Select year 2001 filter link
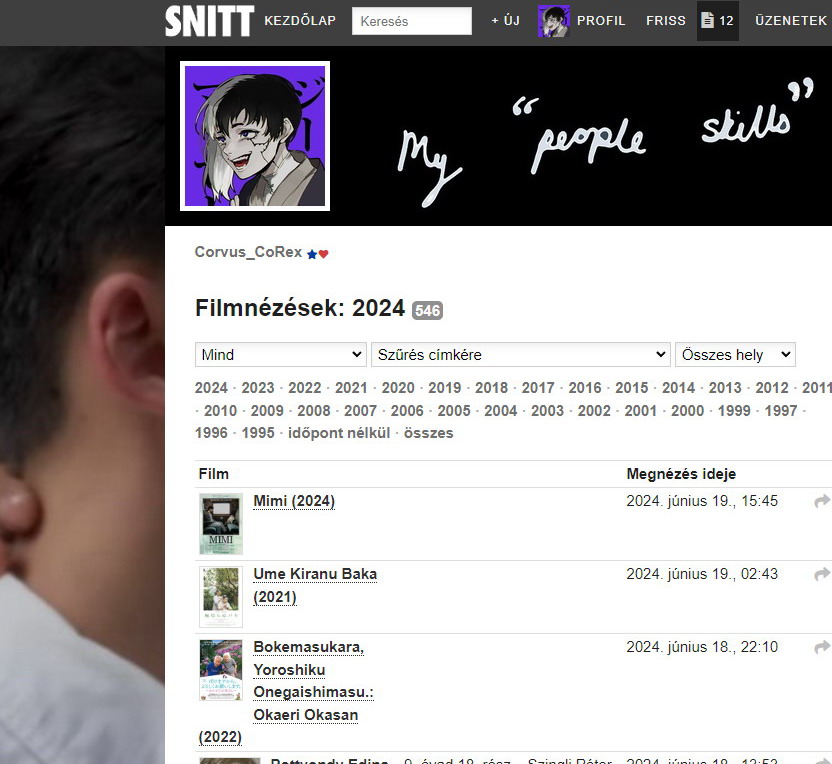Viewport: 832px width, 764px height. click(640, 411)
